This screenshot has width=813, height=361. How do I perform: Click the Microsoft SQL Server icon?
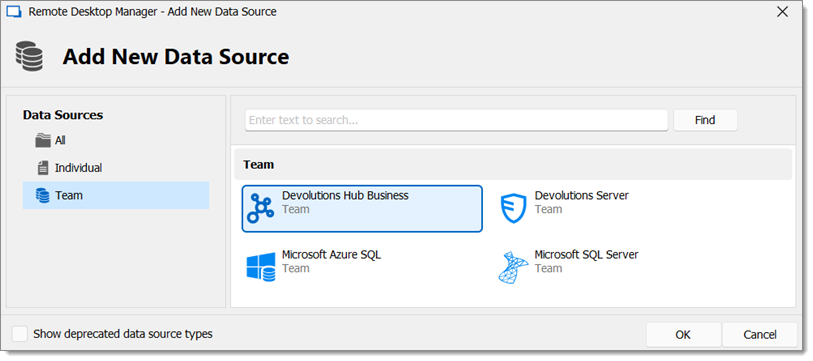click(x=513, y=268)
